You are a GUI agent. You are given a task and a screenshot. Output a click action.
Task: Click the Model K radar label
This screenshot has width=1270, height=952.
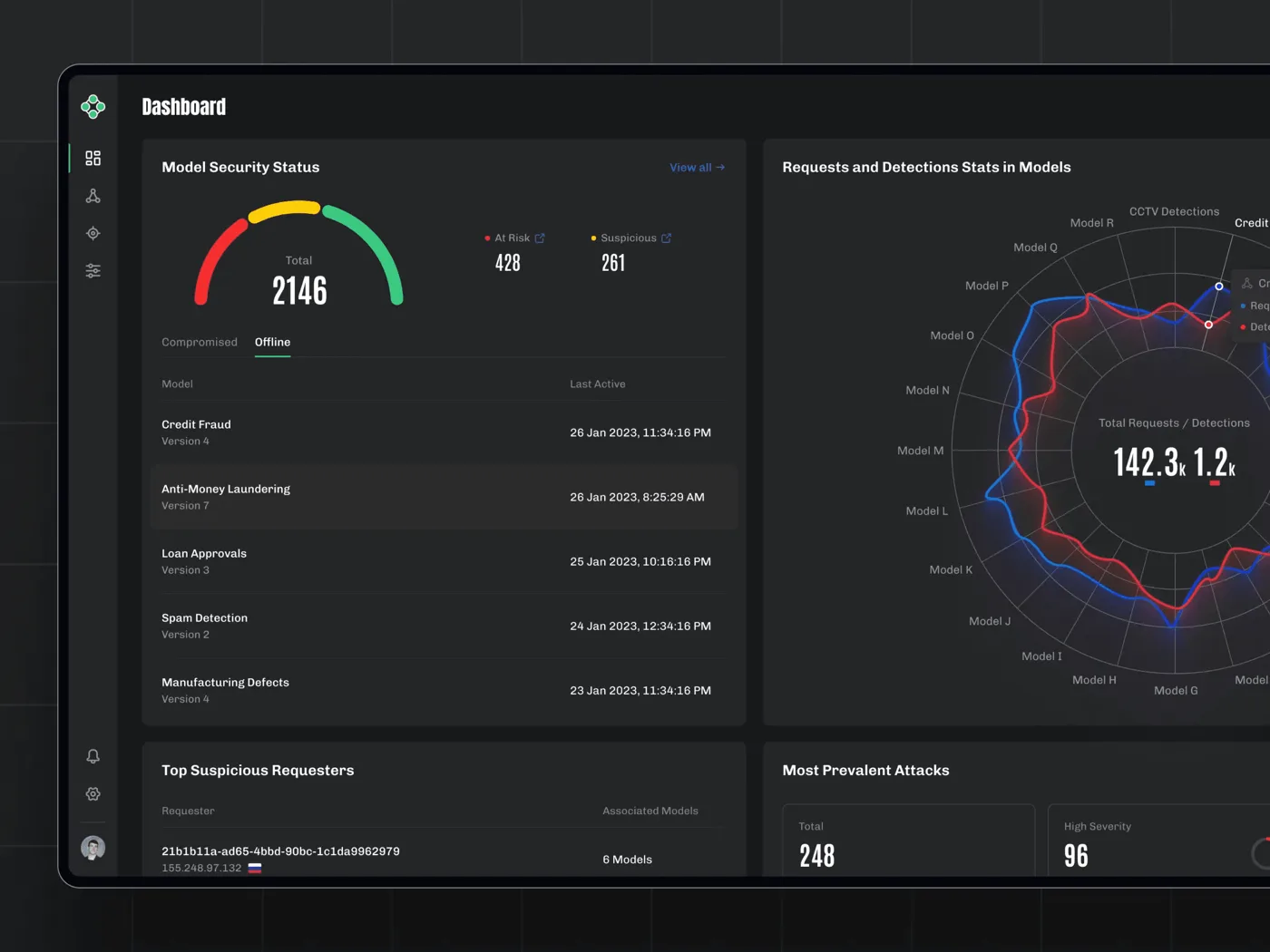(x=951, y=570)
